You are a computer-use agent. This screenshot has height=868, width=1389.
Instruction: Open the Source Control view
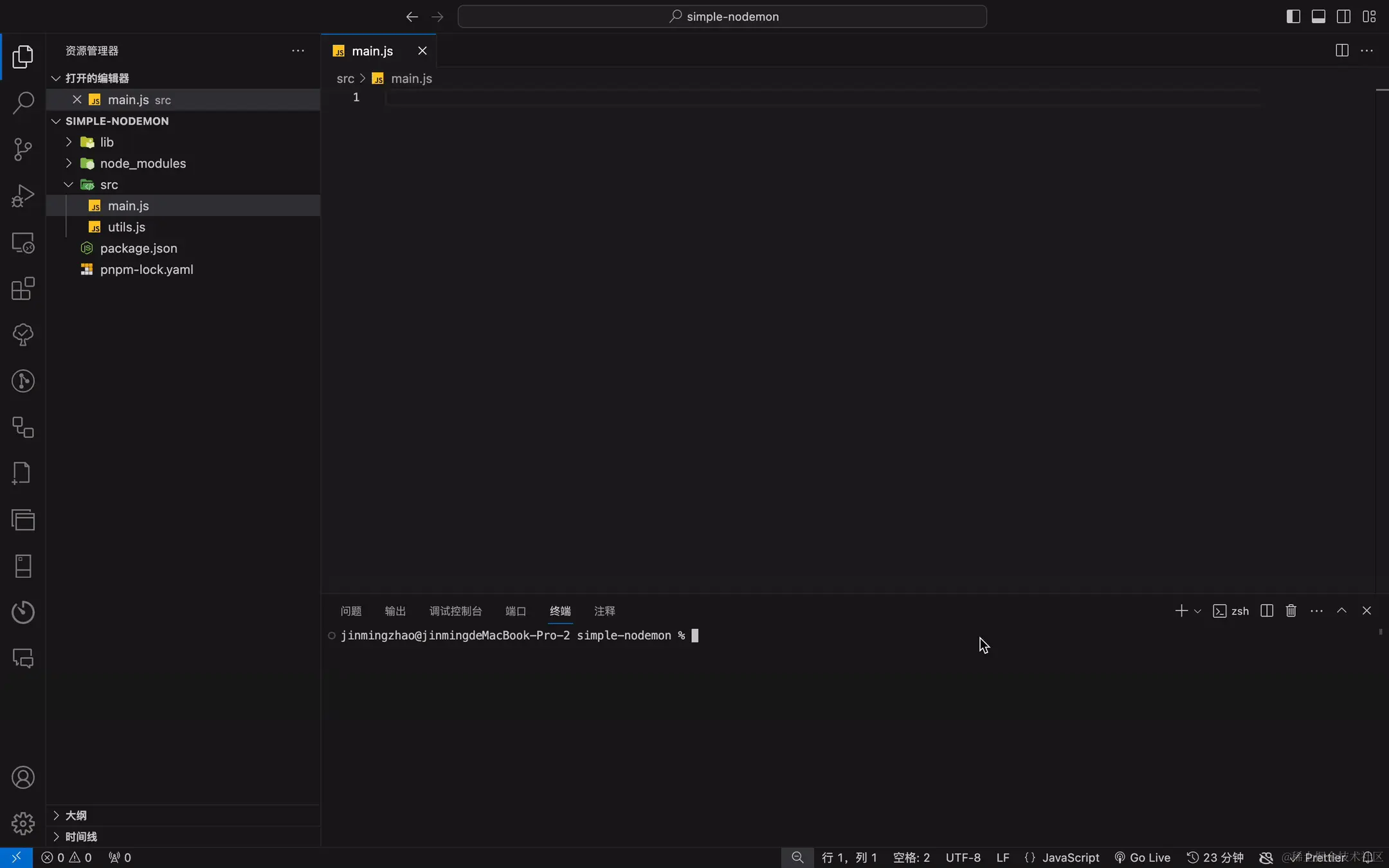(x=23, y=149)
